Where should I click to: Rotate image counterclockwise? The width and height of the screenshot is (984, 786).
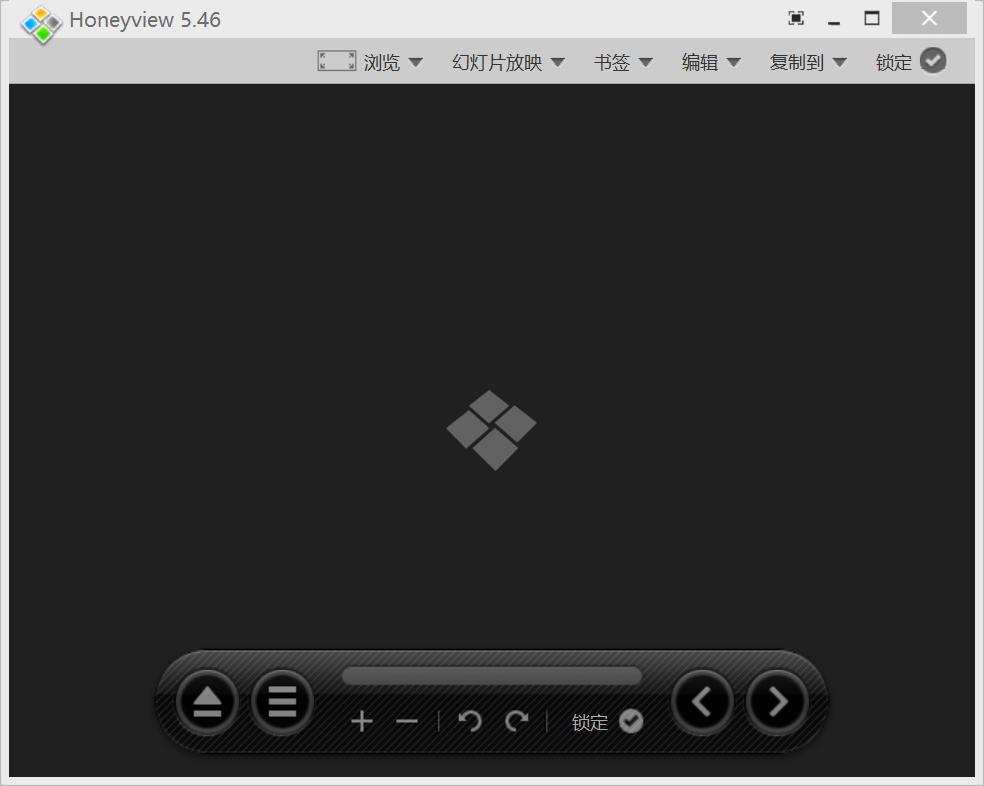click(x=470, y=721)
